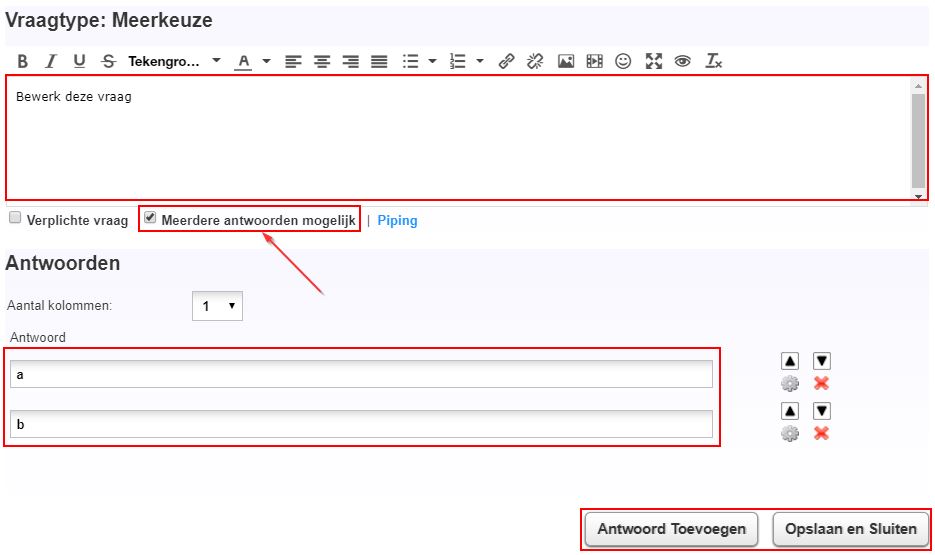Toggle bold formatting in the editor toolbar

coord(22,61)
